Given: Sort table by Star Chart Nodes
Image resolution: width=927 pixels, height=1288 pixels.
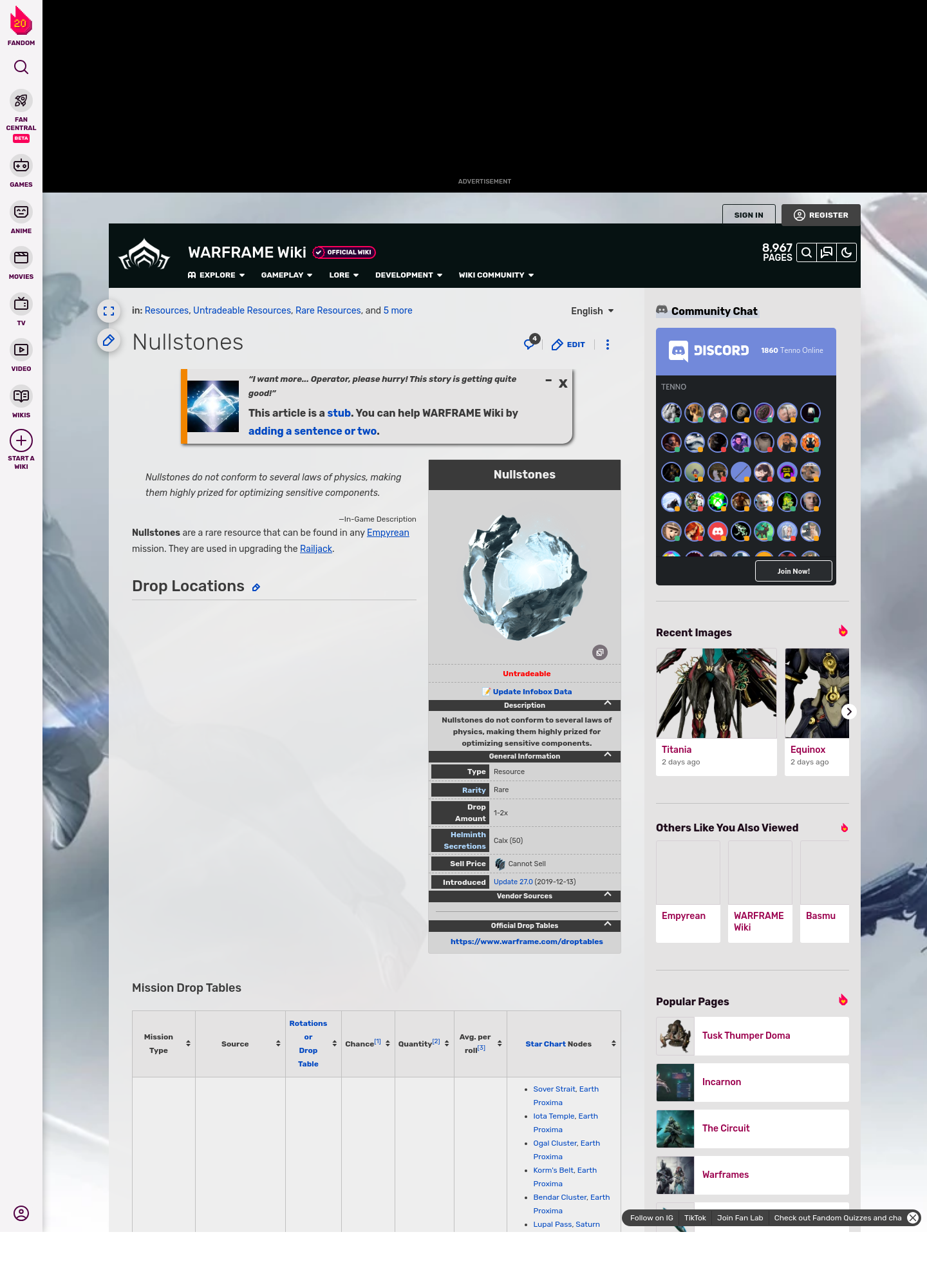Looking at the screenshot, I should (x=613, y=1043).
